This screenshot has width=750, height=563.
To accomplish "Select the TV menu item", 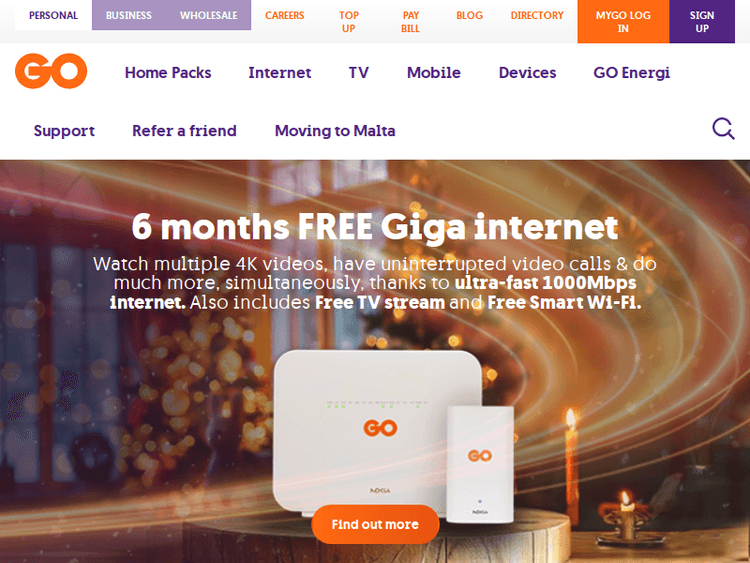I will 359,73.
